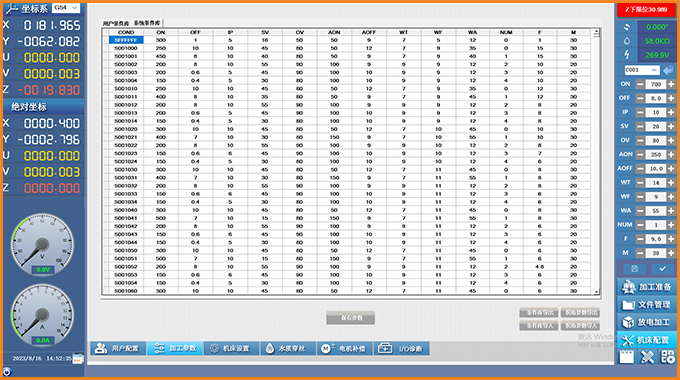This screenshot has height=380, width=680.
Task: Expand the C001 condition dropdown
Action: [642, 70]
